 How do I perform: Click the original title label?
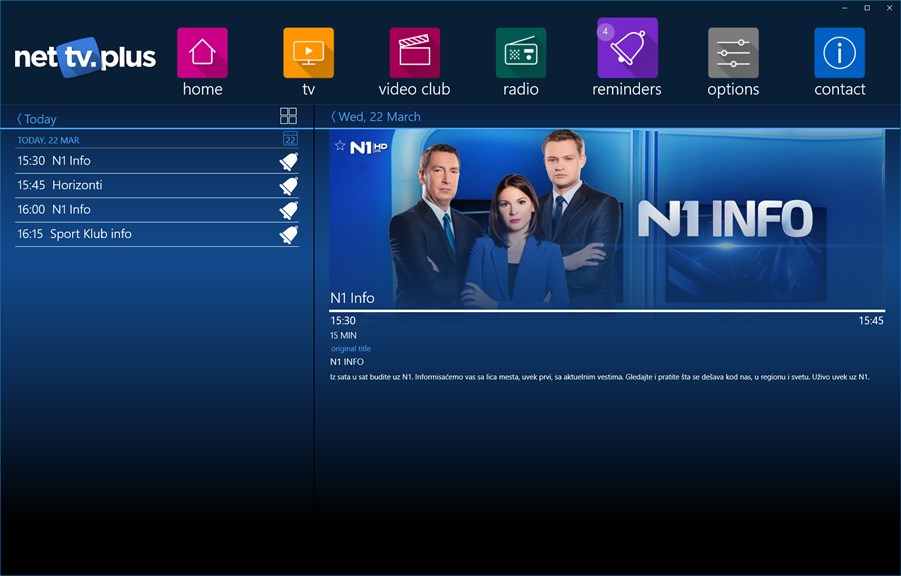click(x=351, y=348)
